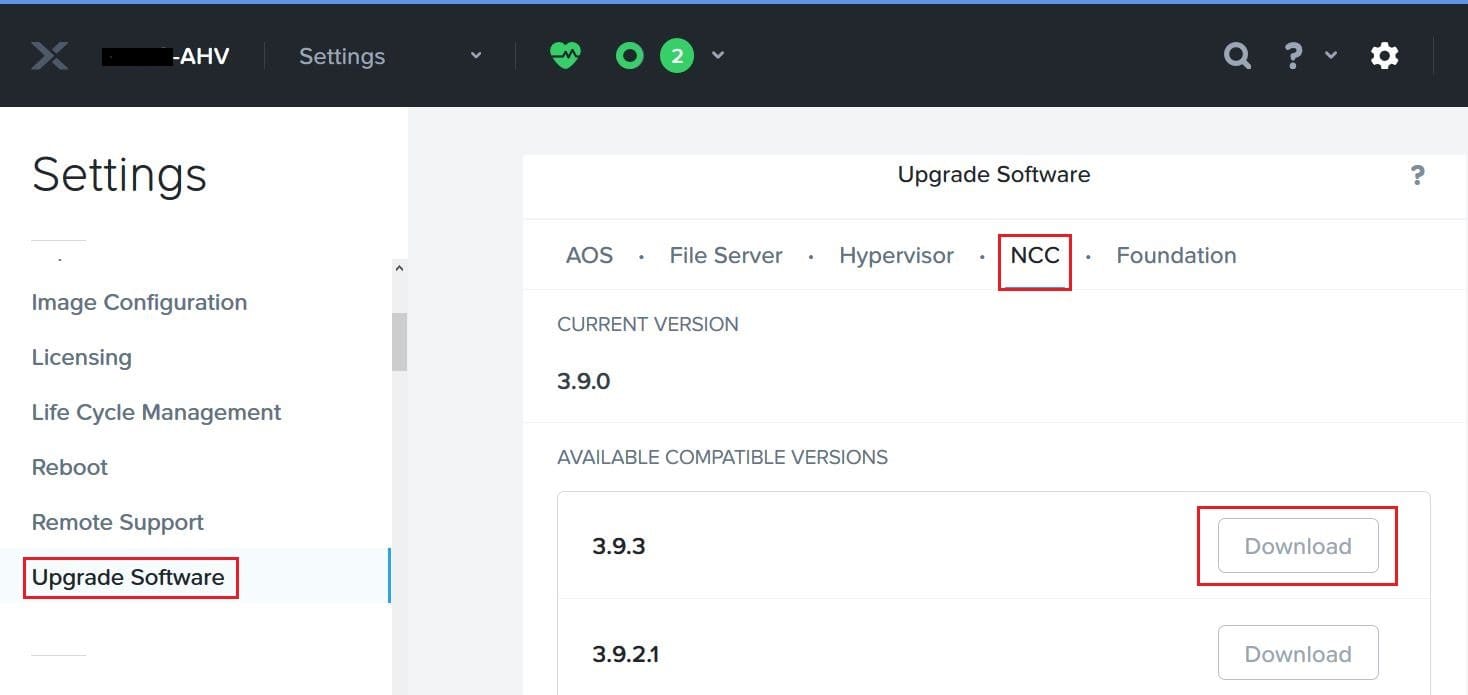Open Life Cycle Management
This screenshot has height=695, width=1468.
pos(156,412)
